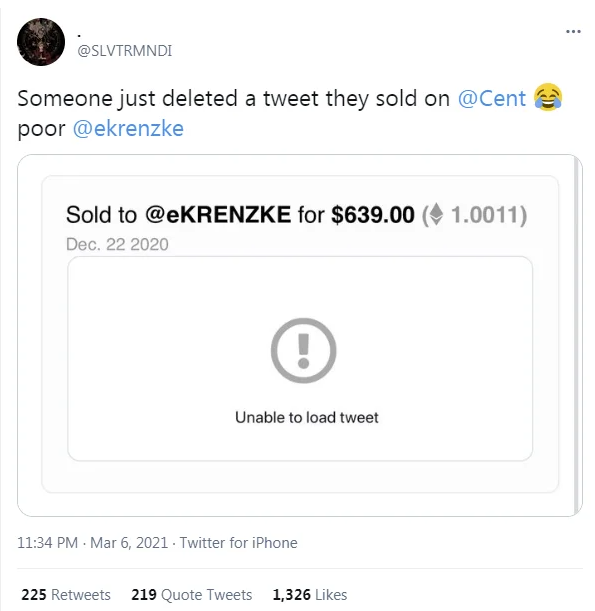Viewport: 595px width, 611px height.
Task: Open the embedded screenshot image
Action: point(300,336)
